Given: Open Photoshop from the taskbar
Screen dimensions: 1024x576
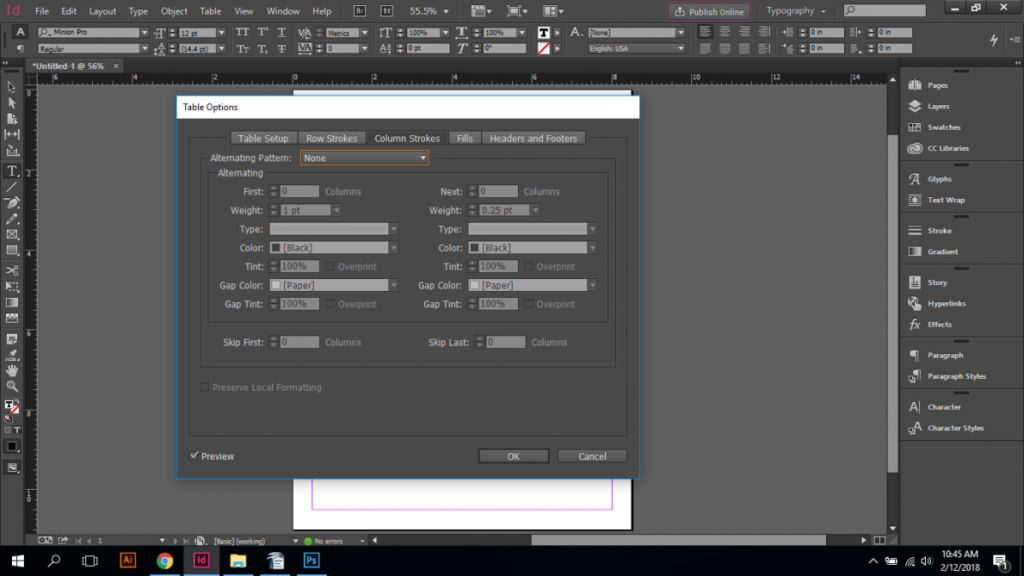Looking at the screenshot, I should (x=310, y=560).
